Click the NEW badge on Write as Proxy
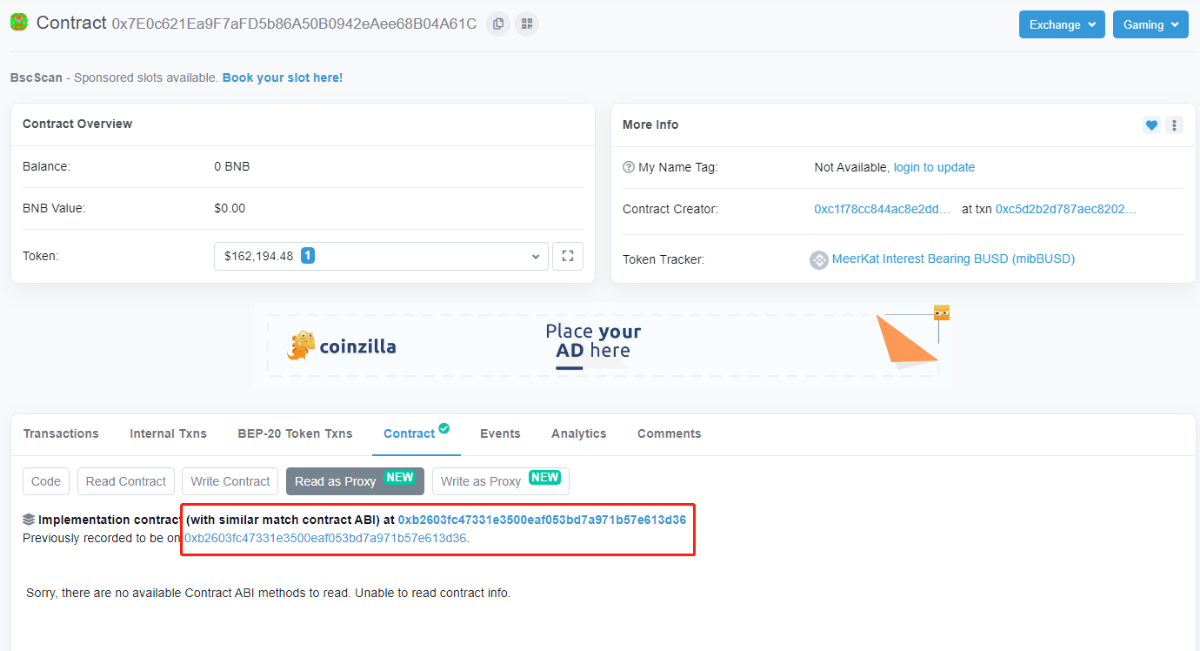Screen dimensions: 1200x651 tap(545, 478)
